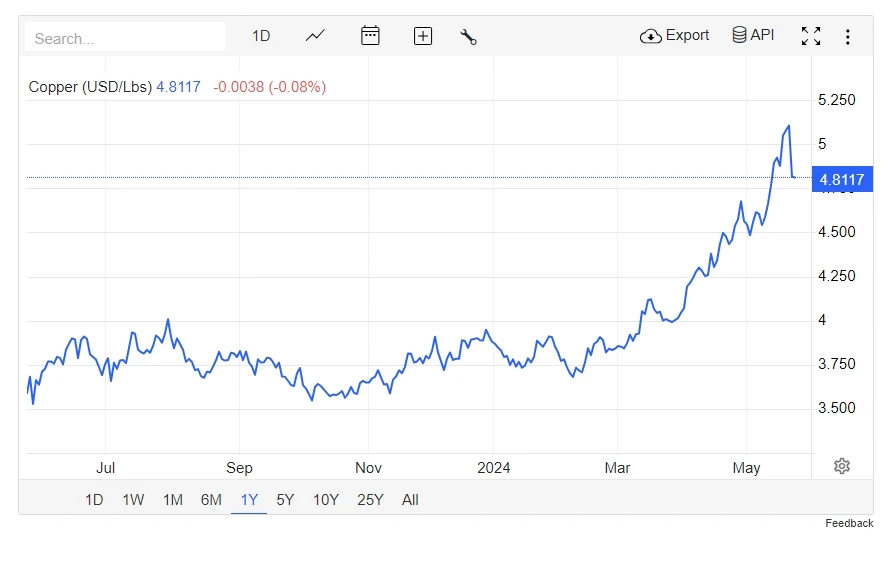The height and width of the screenshot is (572, 881).
Task: Click inside the Search input field
Action: click(125, 37)
